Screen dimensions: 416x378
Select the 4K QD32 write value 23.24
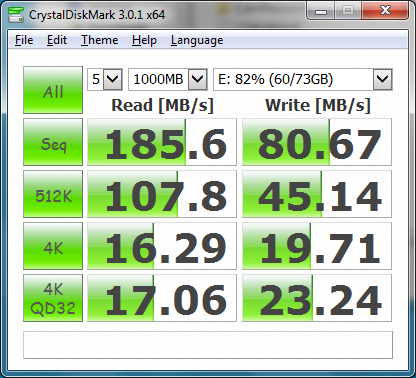317,298
